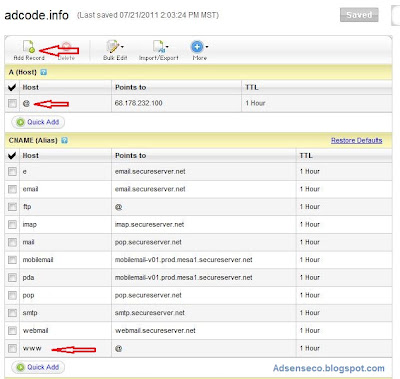400x379 pixels.
Task: Click the Saved button
Action: [x=359, y=15]
